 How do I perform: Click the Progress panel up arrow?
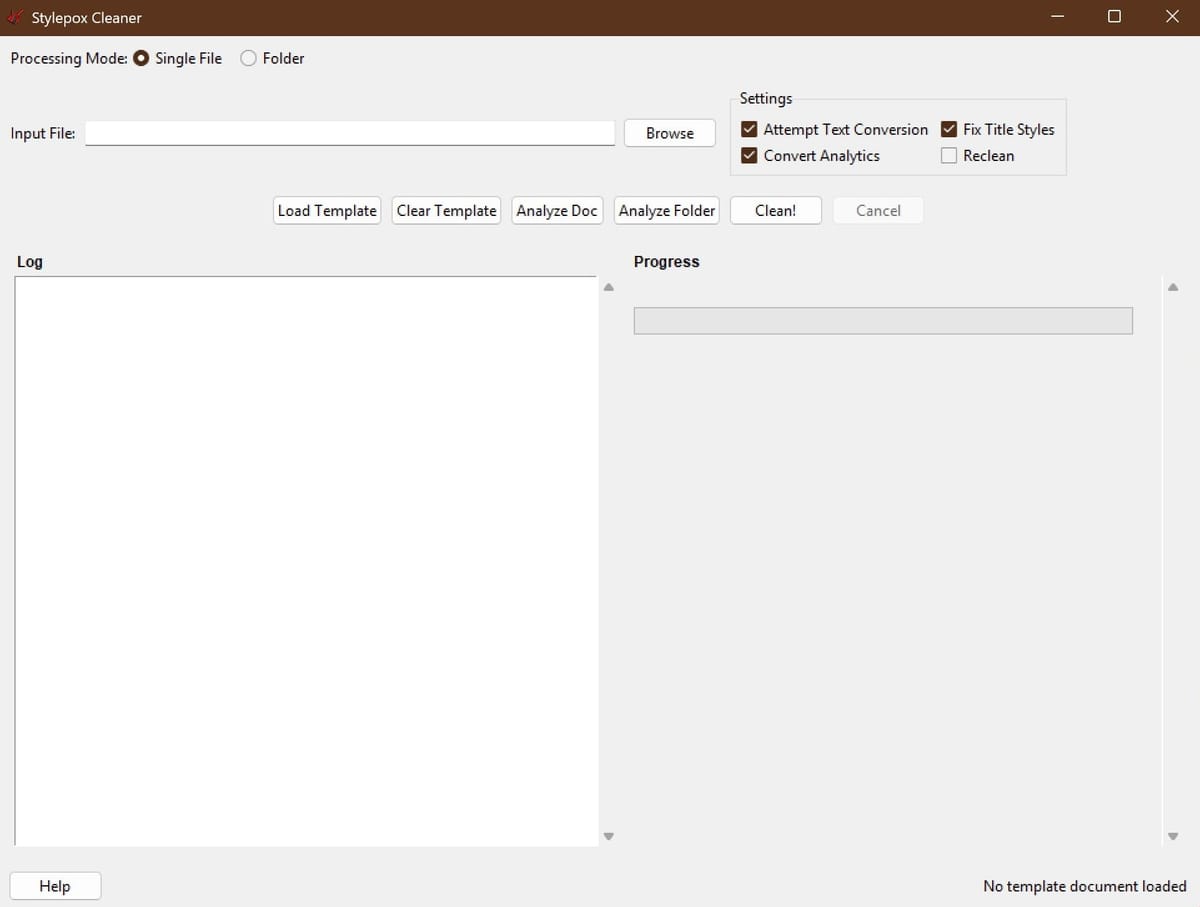(x=1173, y=288)
